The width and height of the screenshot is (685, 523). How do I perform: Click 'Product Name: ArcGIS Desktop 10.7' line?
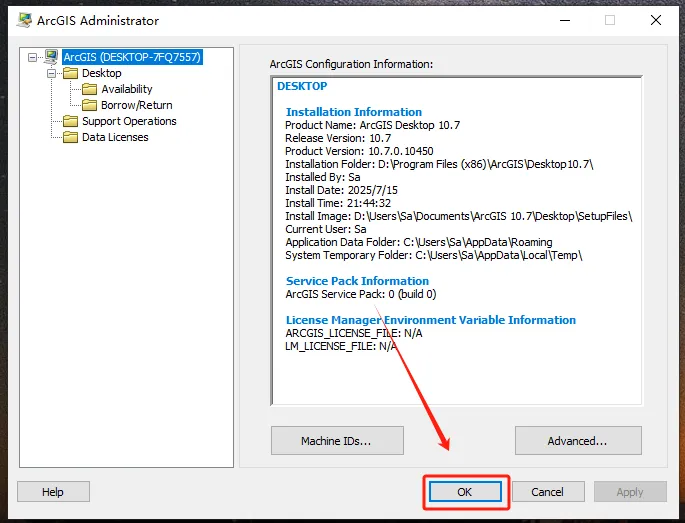click(x=373, y=125)
